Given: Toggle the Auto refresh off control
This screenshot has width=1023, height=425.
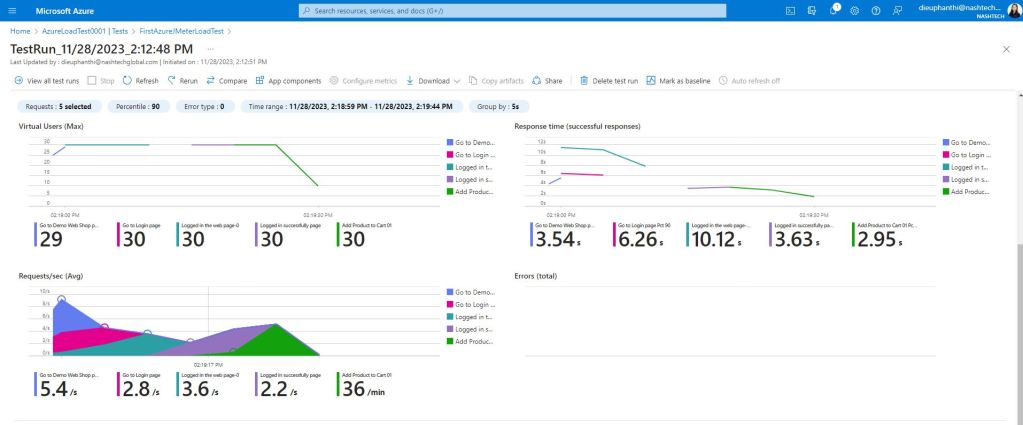Looking at the screenshot, I should pos(749,80).
